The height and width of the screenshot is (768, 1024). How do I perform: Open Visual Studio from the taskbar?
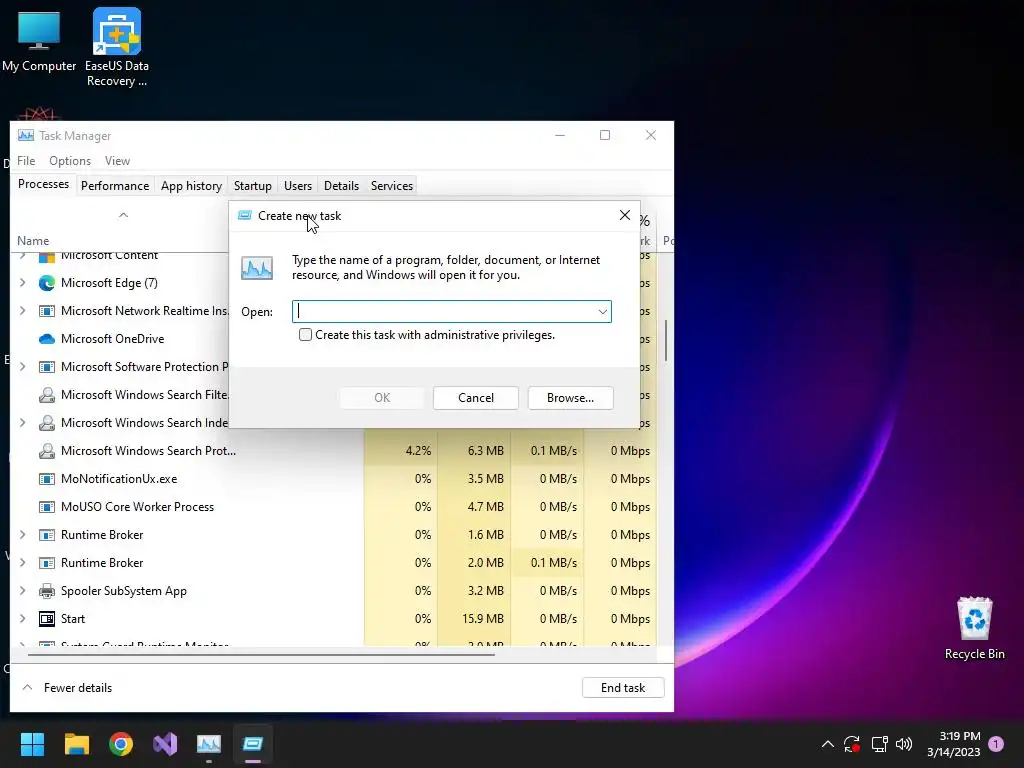[165, 744]
